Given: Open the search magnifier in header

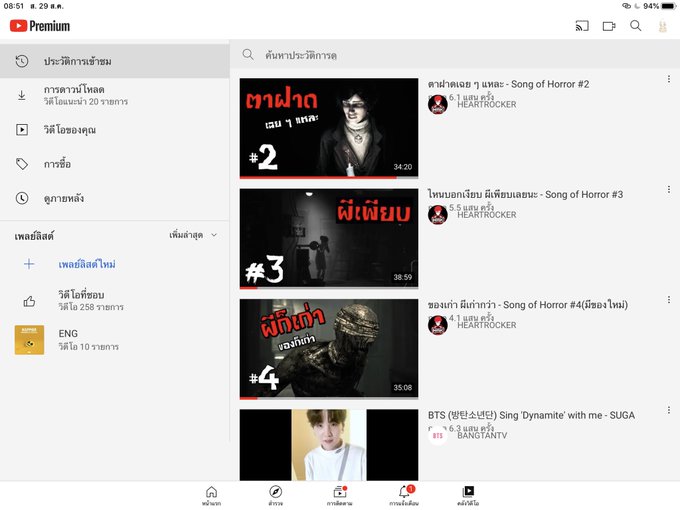Looking at the screenshot, I should coord(636,26).
